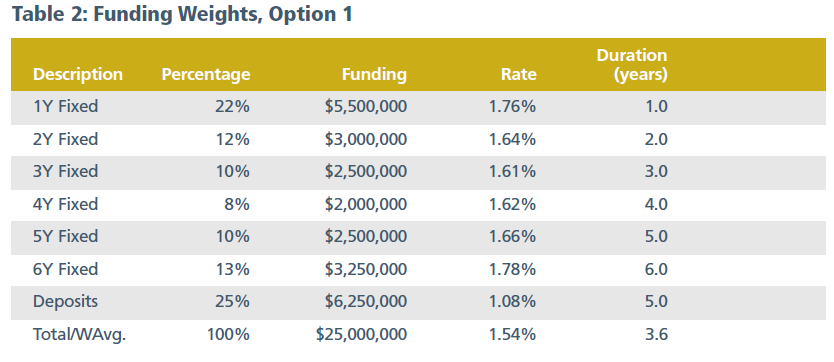The width and height of the screenshot is (834, 362).
Task: Select the 4Y Fixed row label
Action: [65, 204]
